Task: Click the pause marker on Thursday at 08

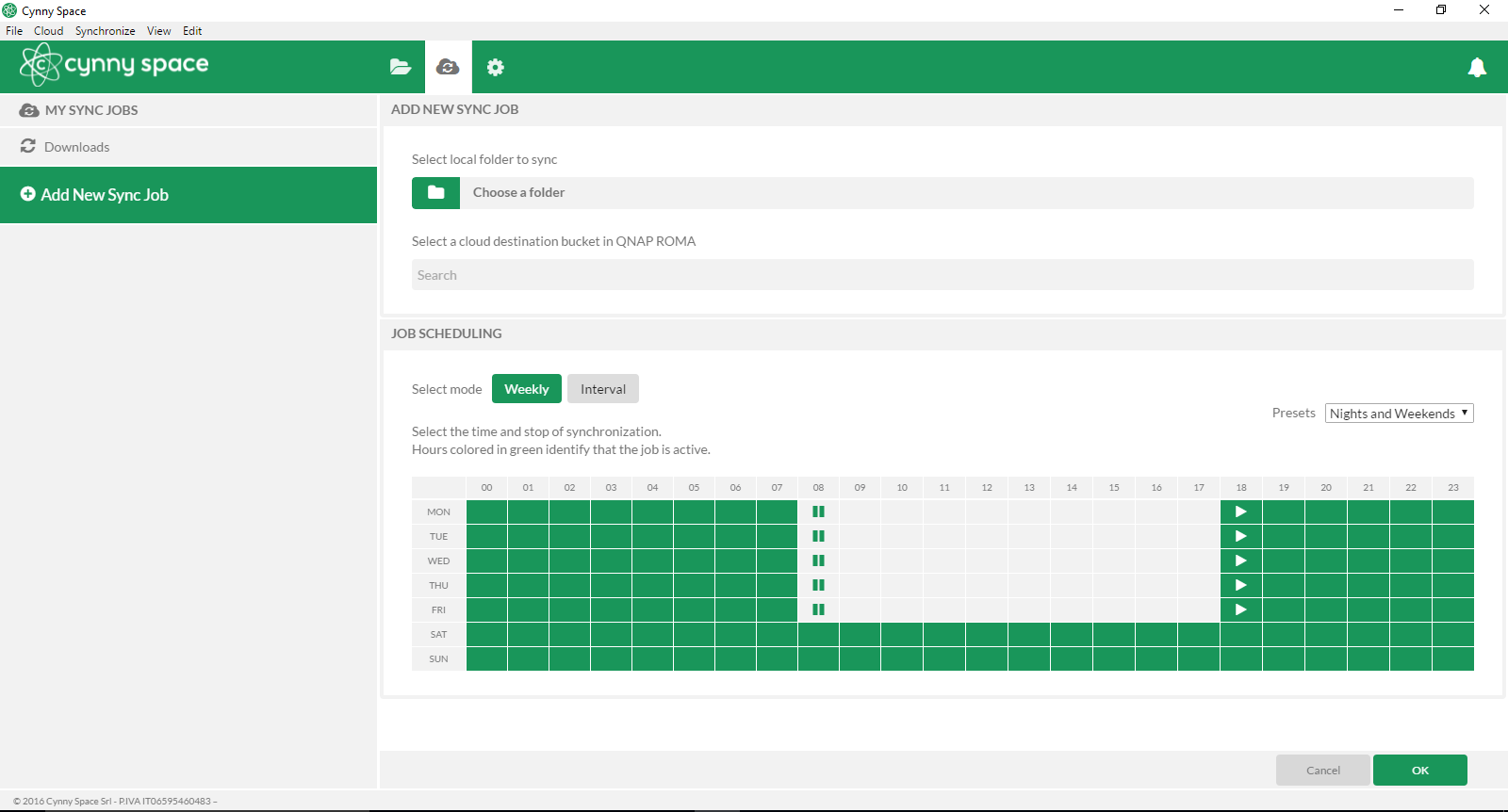Action: [x=818, y=585]
